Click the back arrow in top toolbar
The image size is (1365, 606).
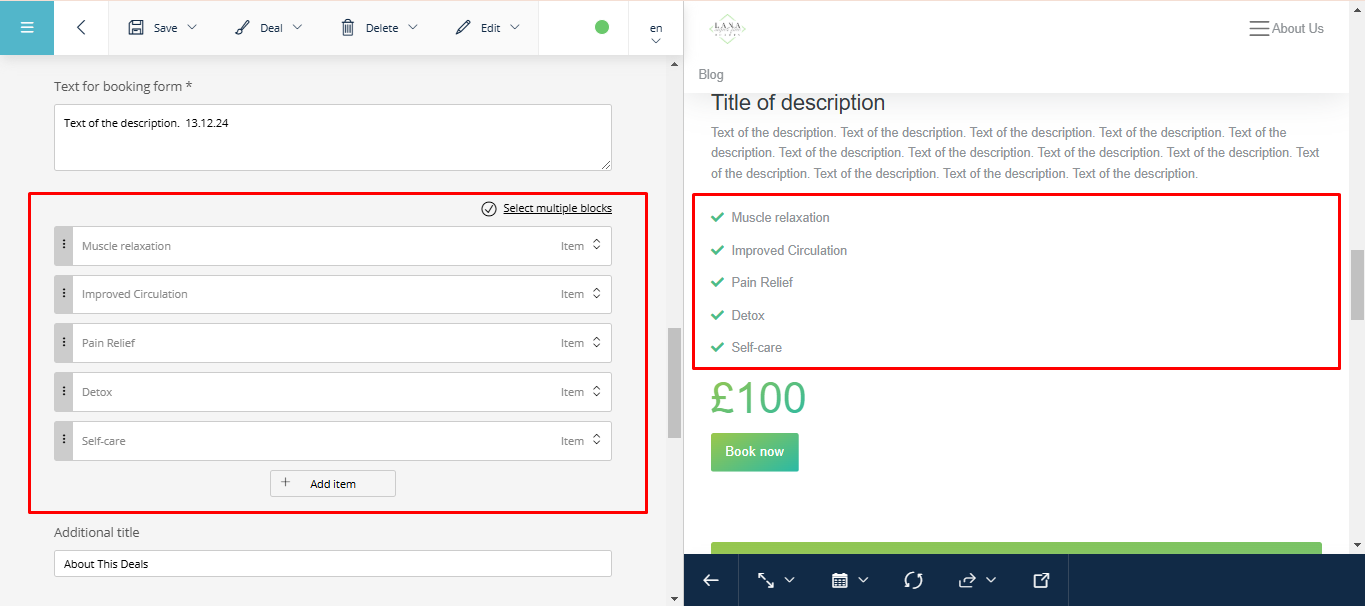(81, 28)
